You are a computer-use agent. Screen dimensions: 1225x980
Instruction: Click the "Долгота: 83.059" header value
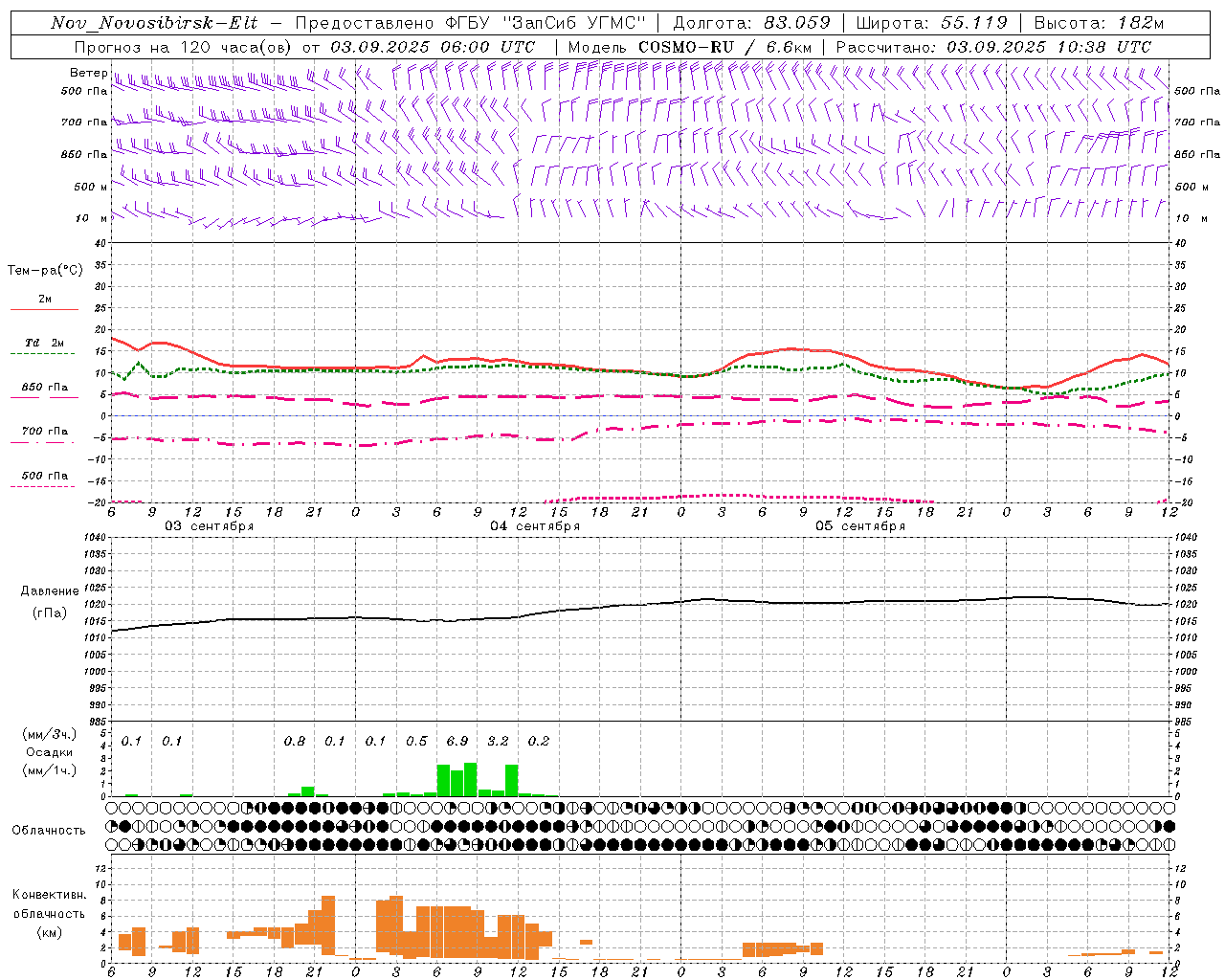tap(751, 23)
